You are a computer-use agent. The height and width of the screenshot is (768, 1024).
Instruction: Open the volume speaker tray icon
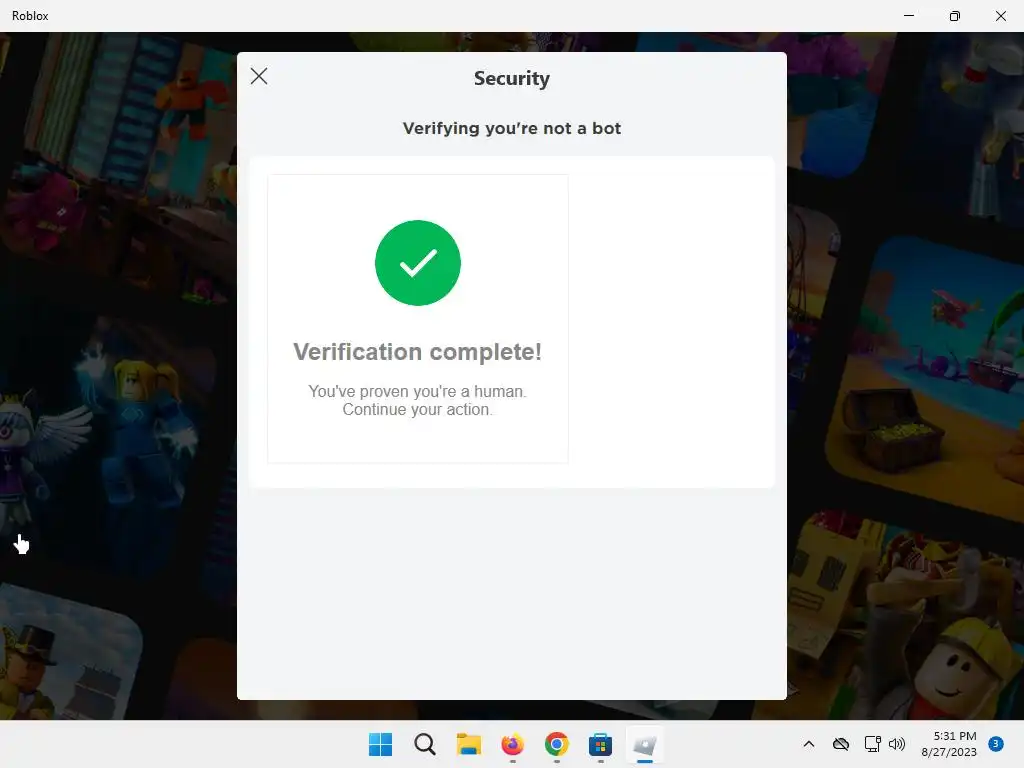pyautogui.click(x=897, y=744)
